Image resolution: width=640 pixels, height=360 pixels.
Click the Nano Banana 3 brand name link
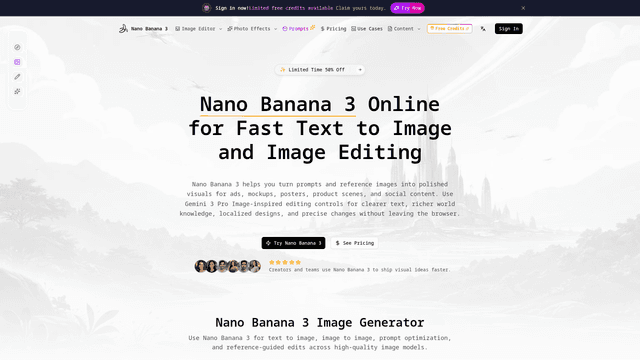coord(149,29)
